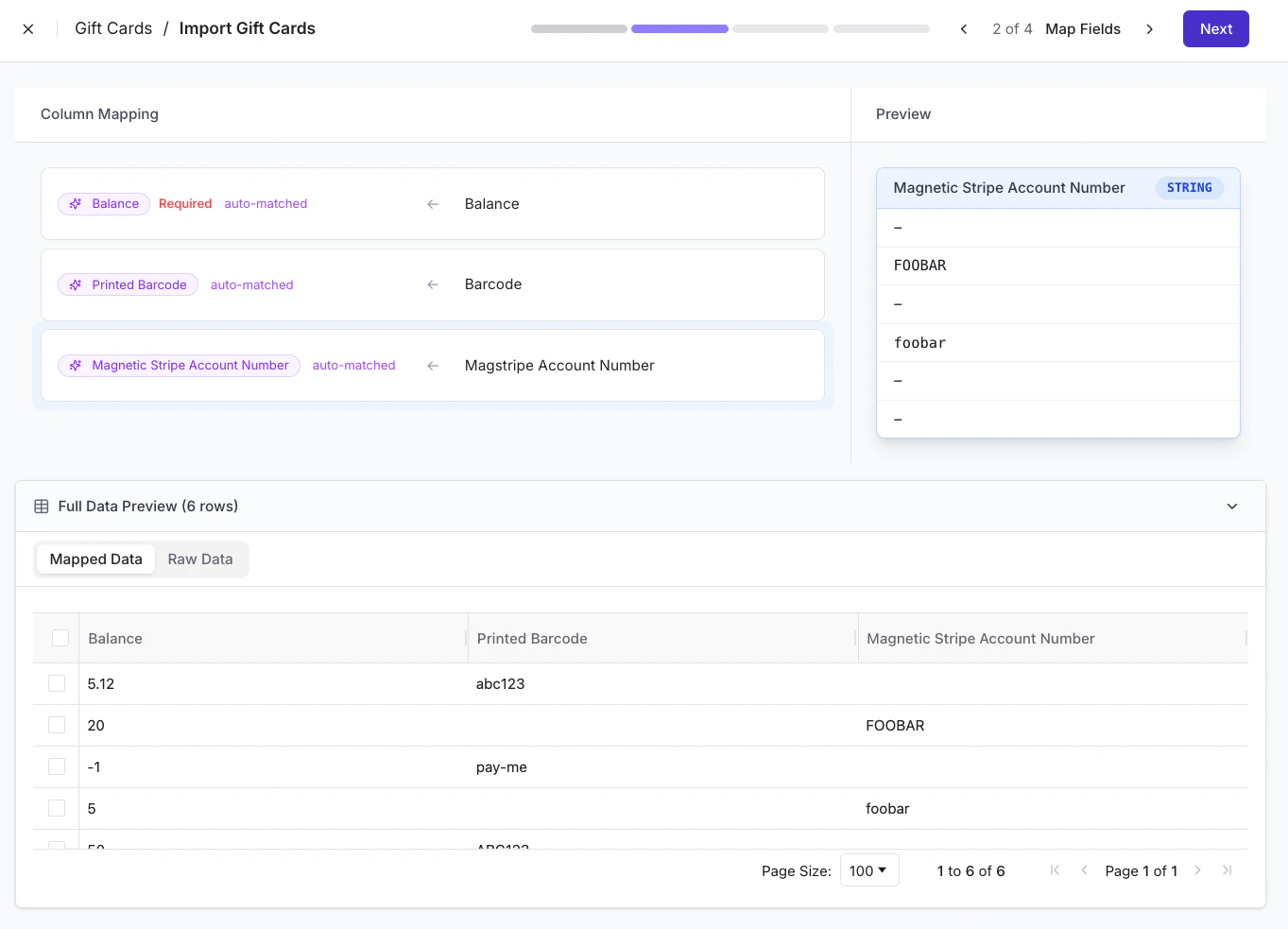The image size is (1288, 929).
Task: Click the 1 to 6 of 6 row count
Action: tap(970, 871)
